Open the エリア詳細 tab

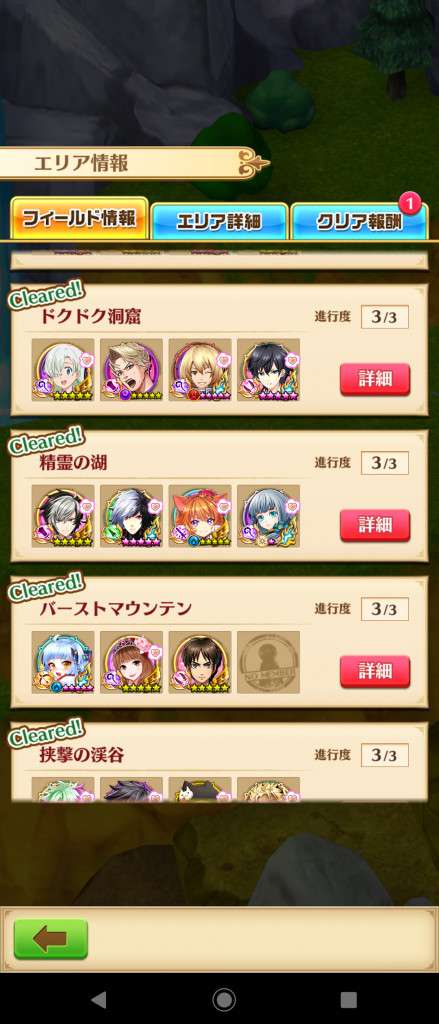pyautogui.click(x=220, y=221)
